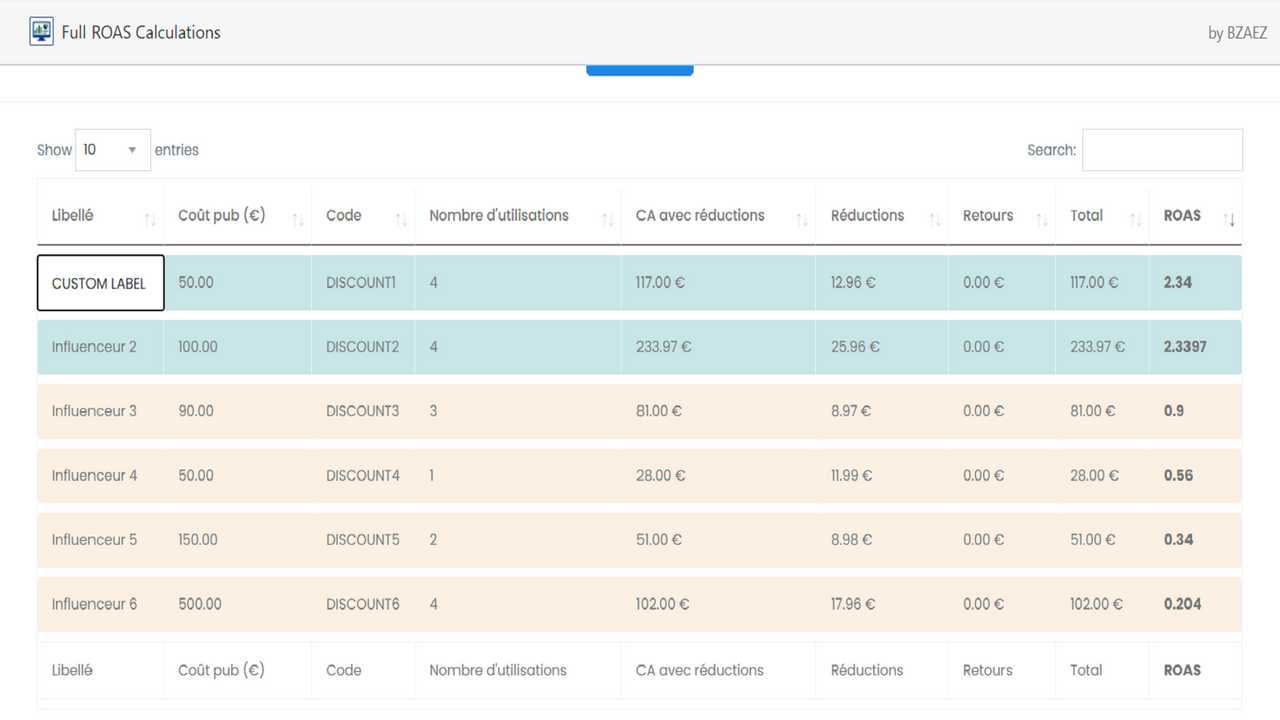1280x720 pixels.
Task: Click the DISCOUNT3 code cell
Action: click(363, 411)
